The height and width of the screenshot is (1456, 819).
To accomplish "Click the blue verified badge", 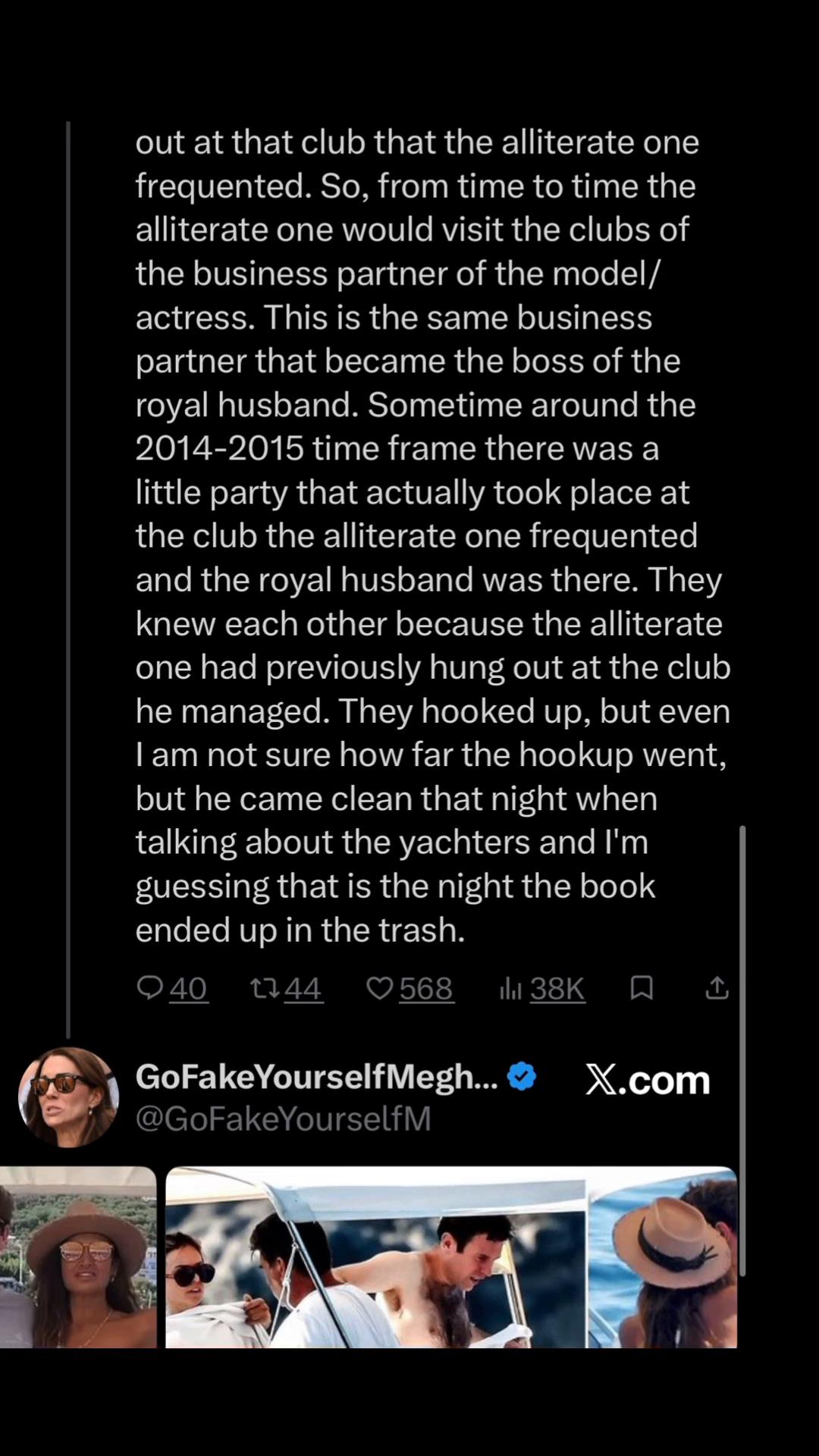I will tap(521, 1076).
